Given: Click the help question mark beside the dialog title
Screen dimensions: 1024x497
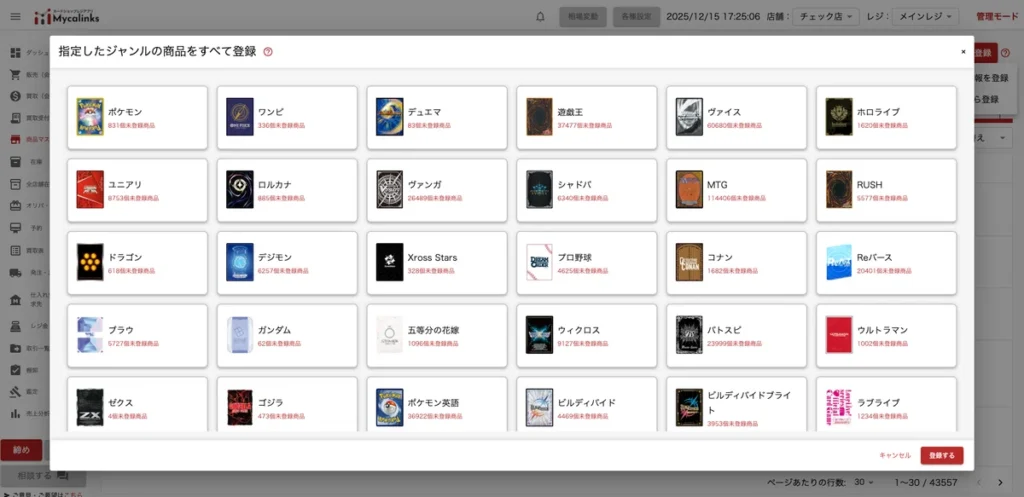Looking at the screenshot, I should pyautogui.click(x=268, y=52).
